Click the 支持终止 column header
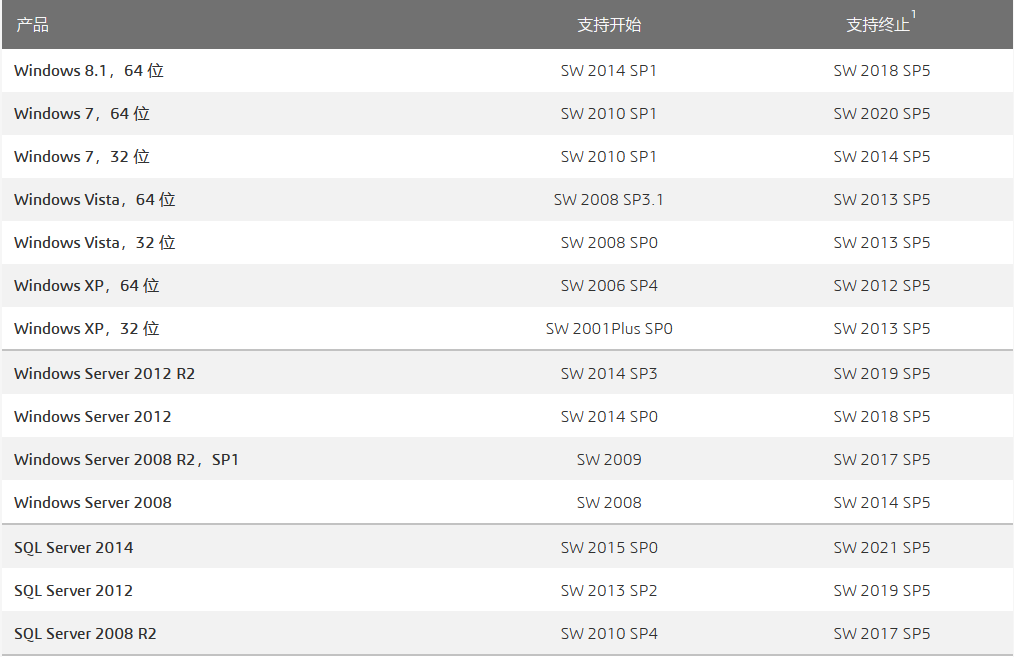The height and width of the screenshot is (657, 1014). (x=878, y=25)
